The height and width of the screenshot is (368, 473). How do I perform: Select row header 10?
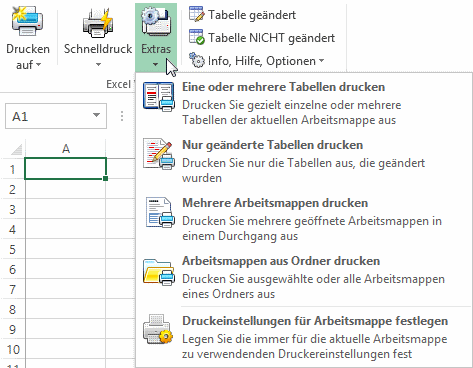(12, 349)
